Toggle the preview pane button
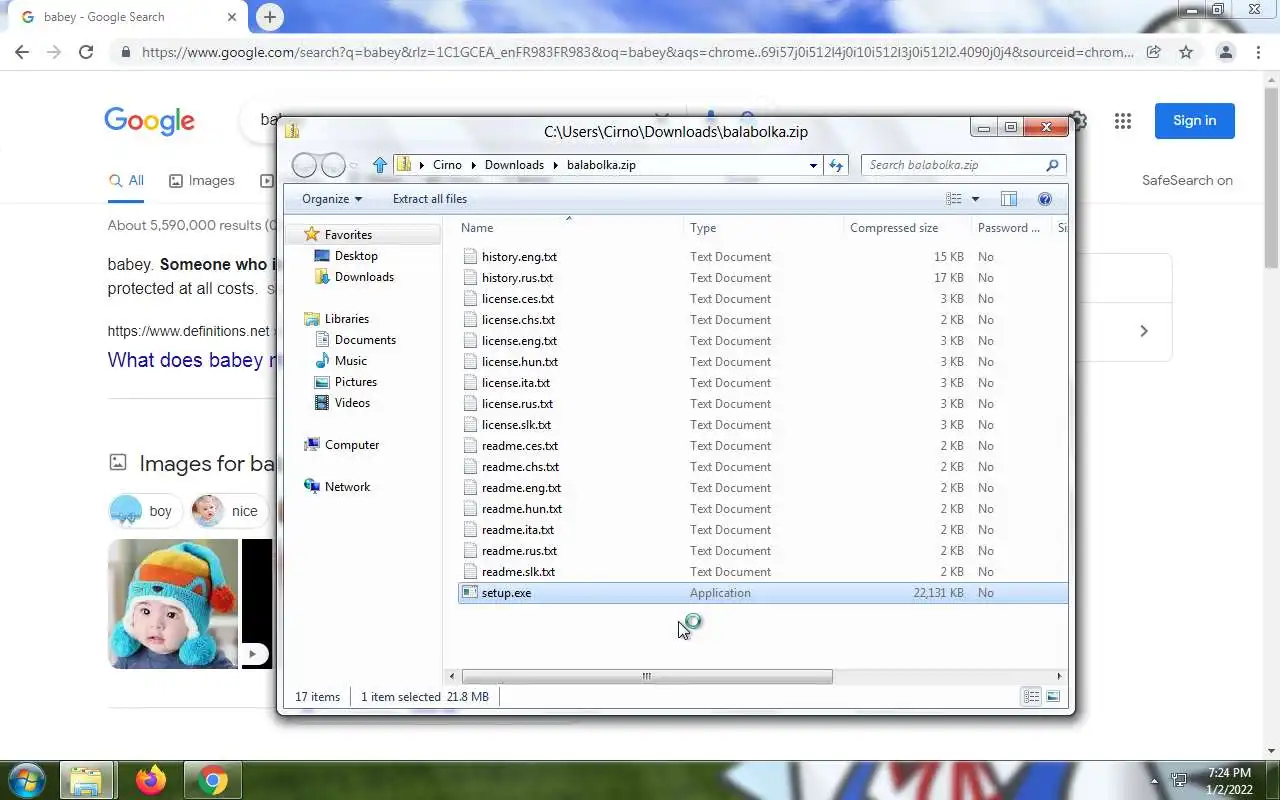 click(x=1009, y=199)
